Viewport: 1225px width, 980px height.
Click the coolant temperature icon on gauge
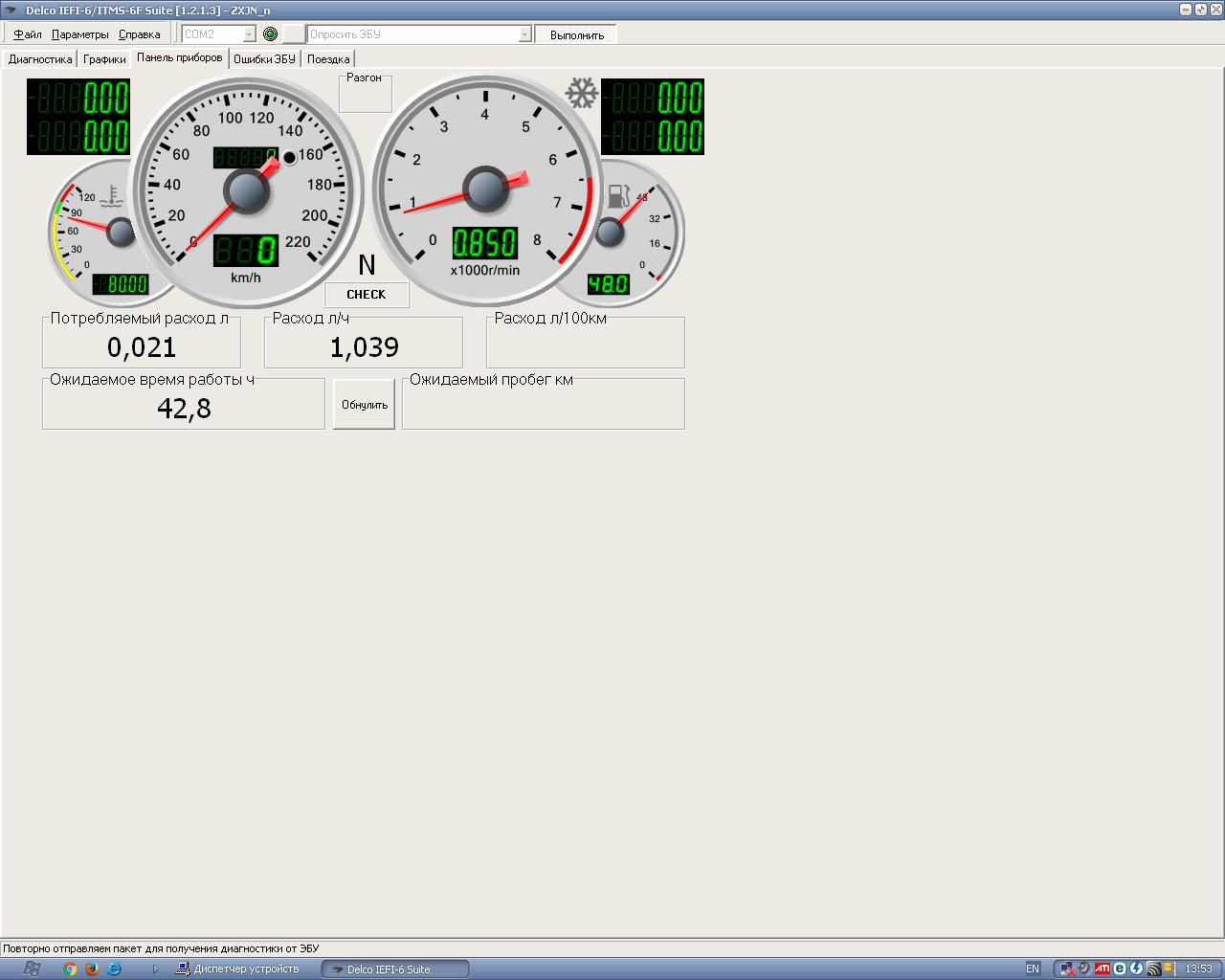(113, 197)
